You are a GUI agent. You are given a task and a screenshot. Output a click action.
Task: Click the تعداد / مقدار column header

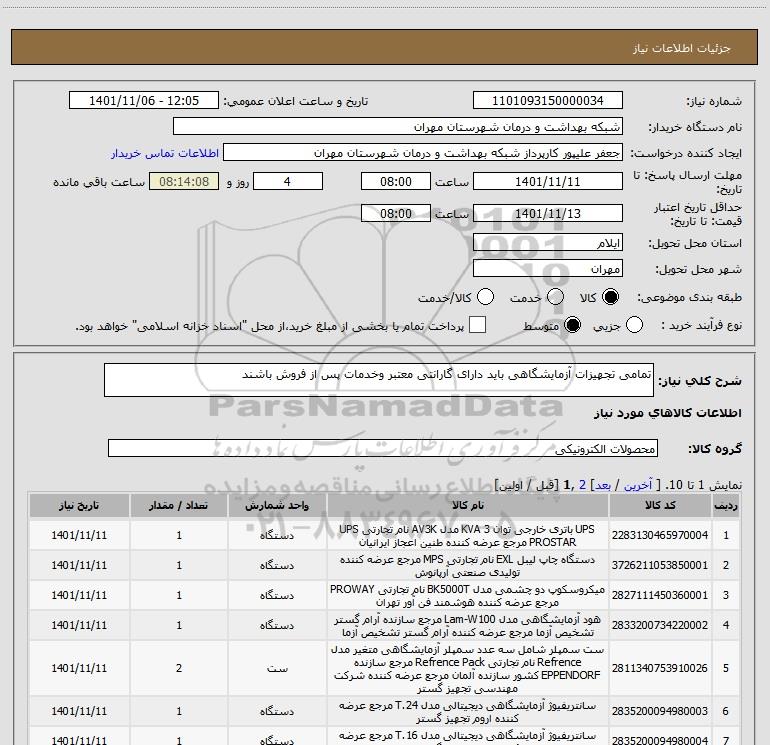pyautogui.click(x=179, y=505)
